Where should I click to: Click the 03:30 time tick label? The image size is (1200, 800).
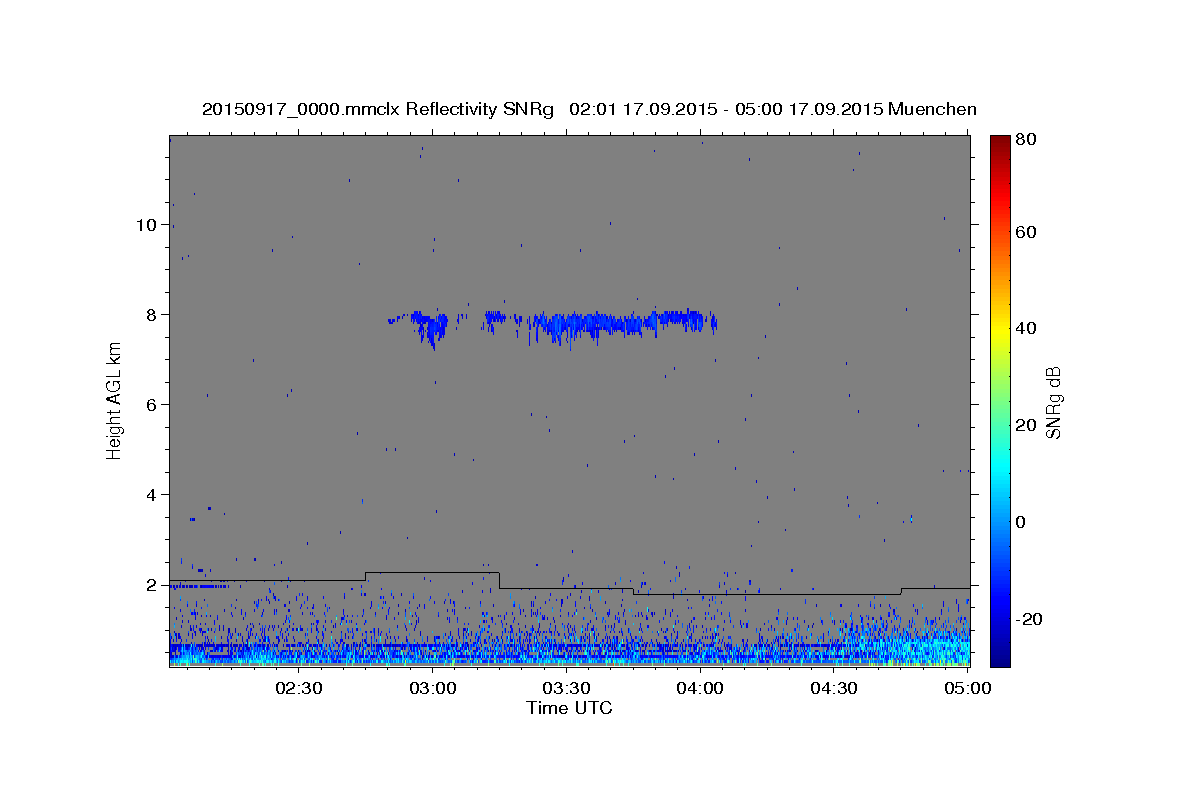(x=566, y=688)
